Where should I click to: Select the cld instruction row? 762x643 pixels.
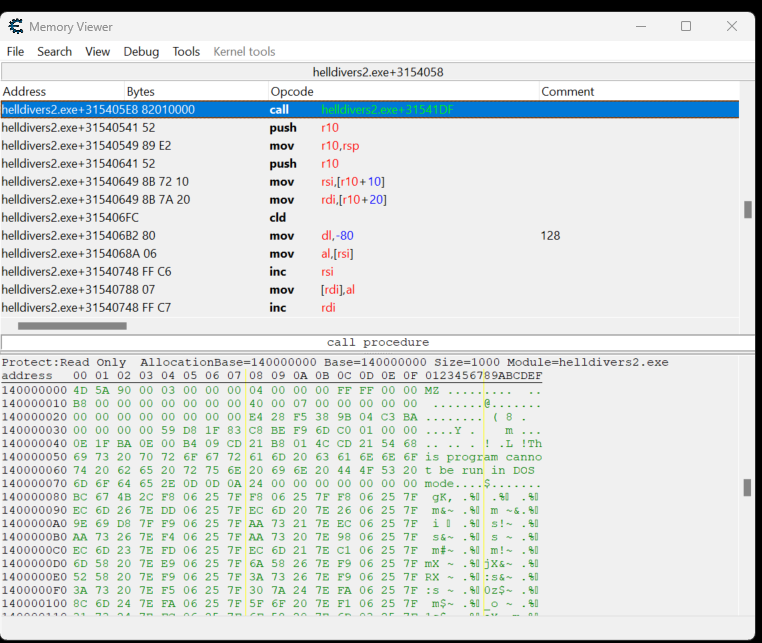click(x=370, y=218)
